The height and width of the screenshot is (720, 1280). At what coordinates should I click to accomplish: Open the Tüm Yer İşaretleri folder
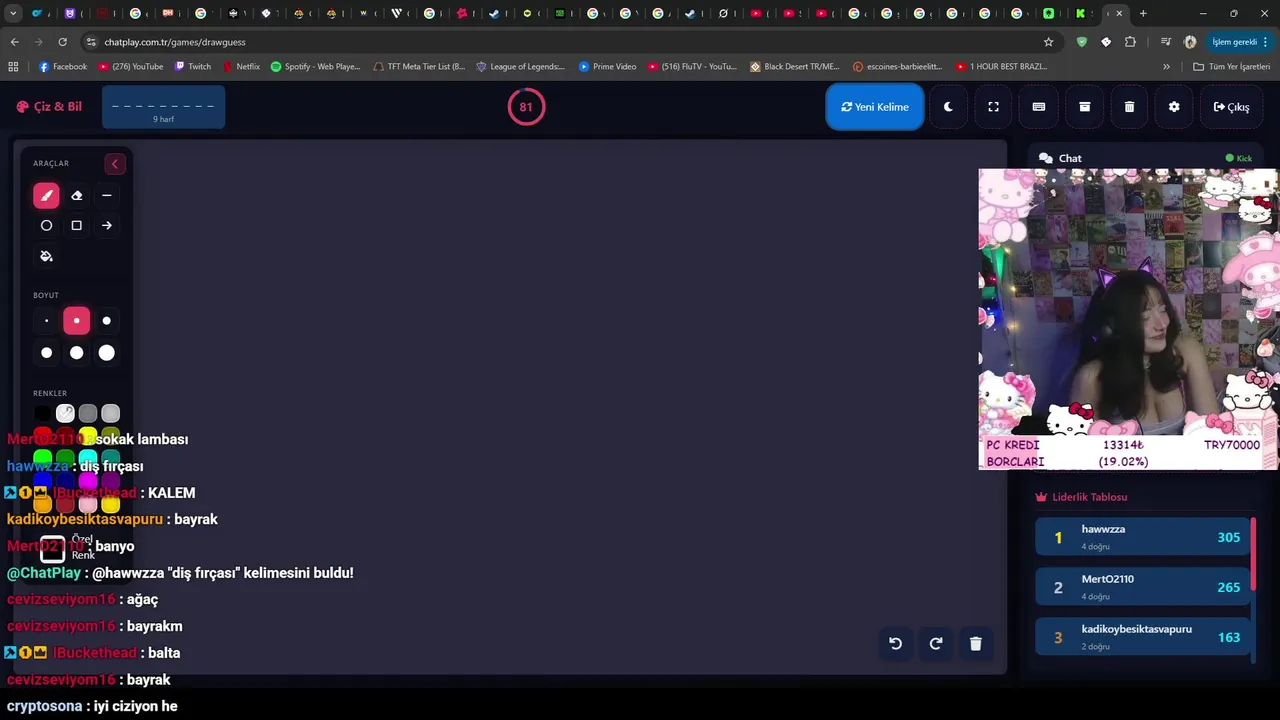point(1232,67)
